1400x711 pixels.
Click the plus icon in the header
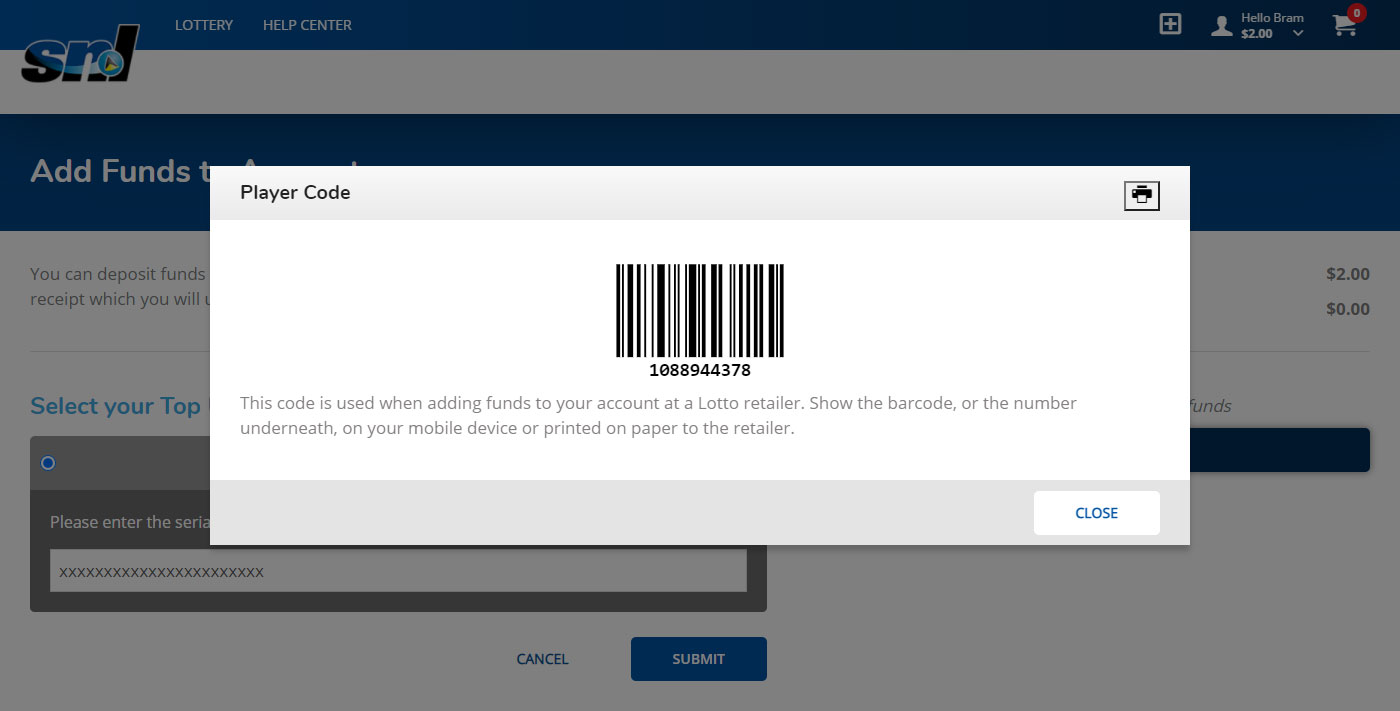point(1170,25)
